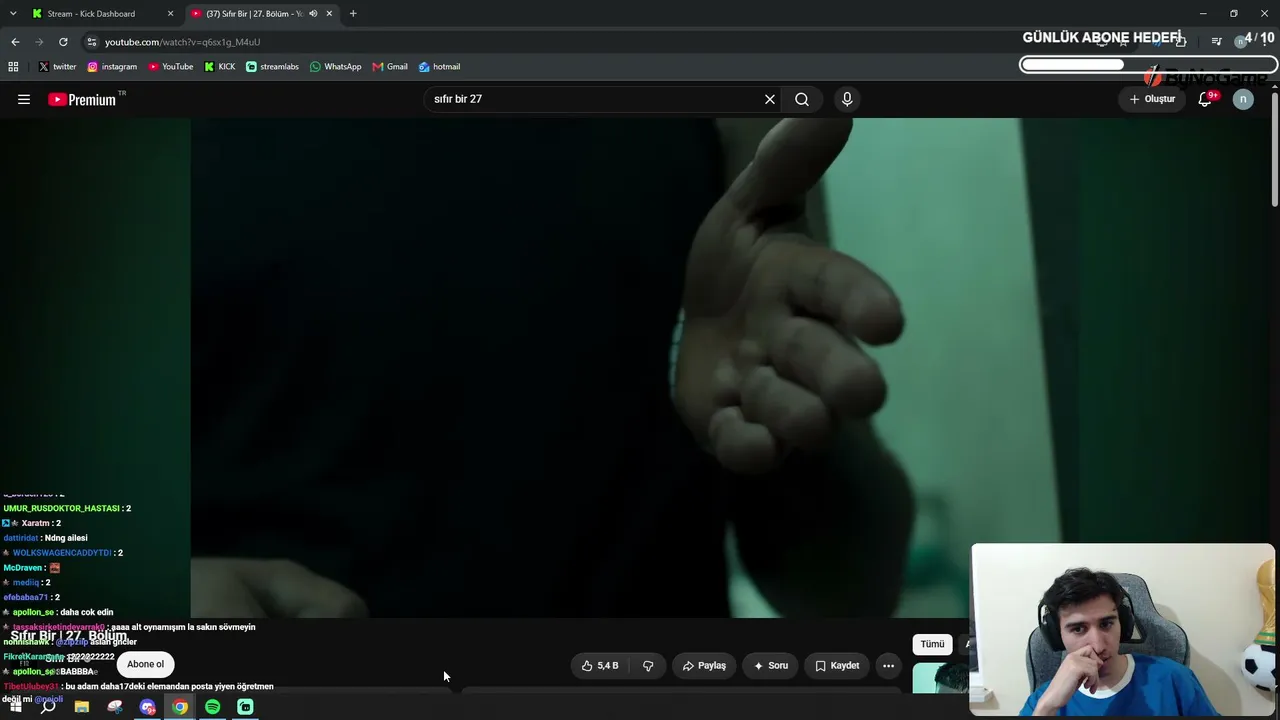Screen dimensions: 1280x720
Task: View site information icon in address bar
Action: pyautogui.click(x=92, y=42)
